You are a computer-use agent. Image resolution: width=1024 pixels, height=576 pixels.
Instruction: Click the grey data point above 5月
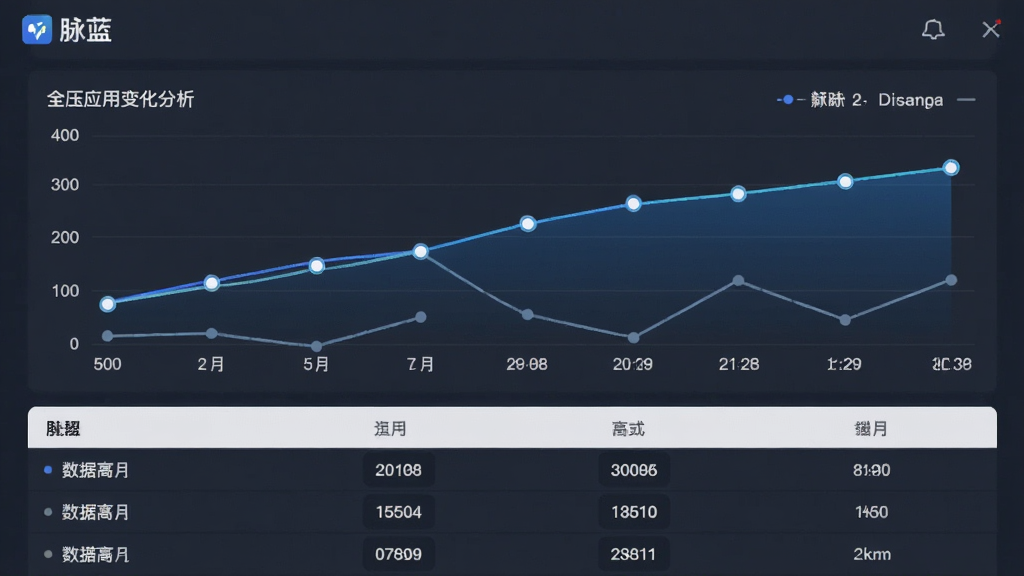317,346
